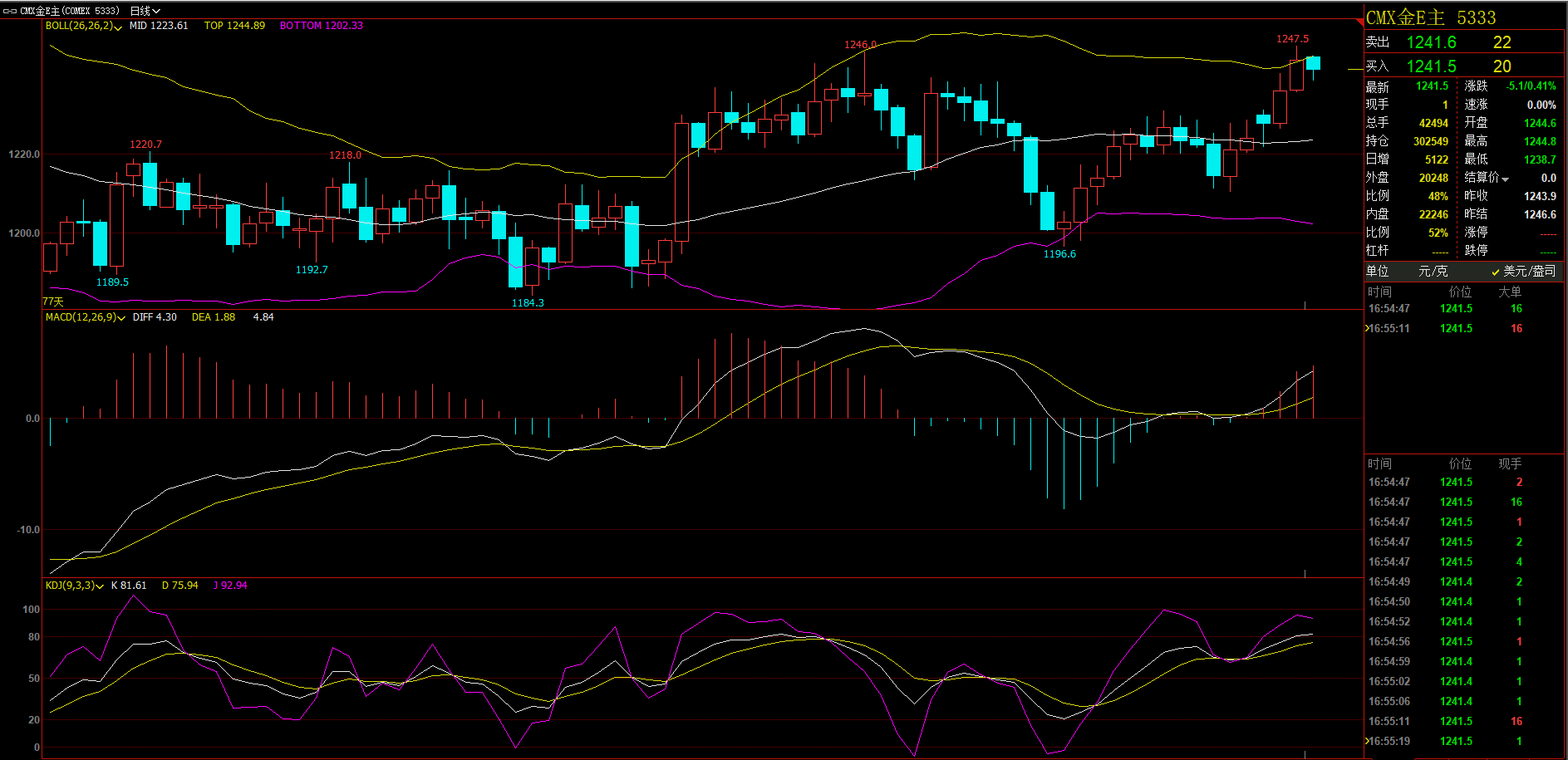Viewport: 1568px width, 760px height.
Task: Select the MACD DEA 1.88 value
Action: click(214, 317)
